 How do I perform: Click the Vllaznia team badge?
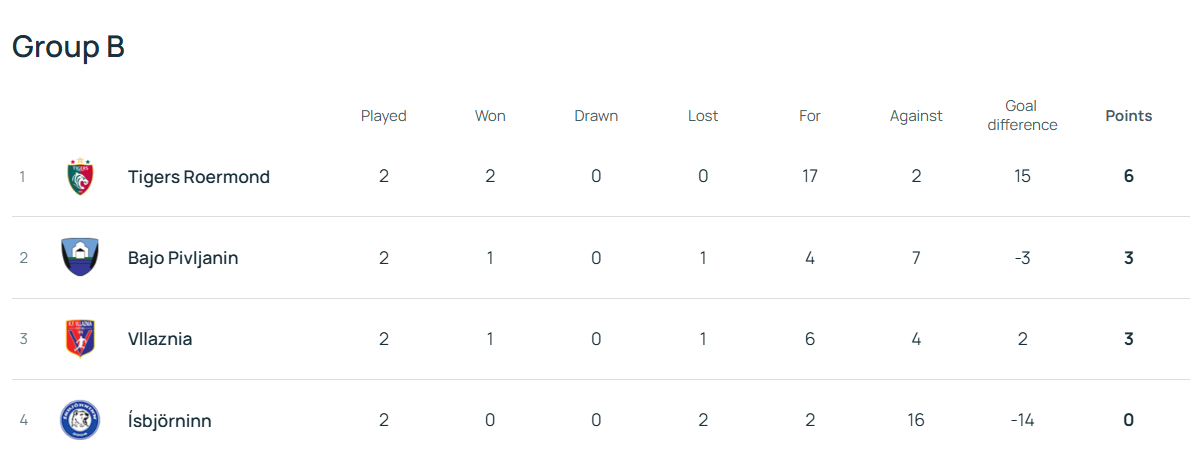point(80,339)
